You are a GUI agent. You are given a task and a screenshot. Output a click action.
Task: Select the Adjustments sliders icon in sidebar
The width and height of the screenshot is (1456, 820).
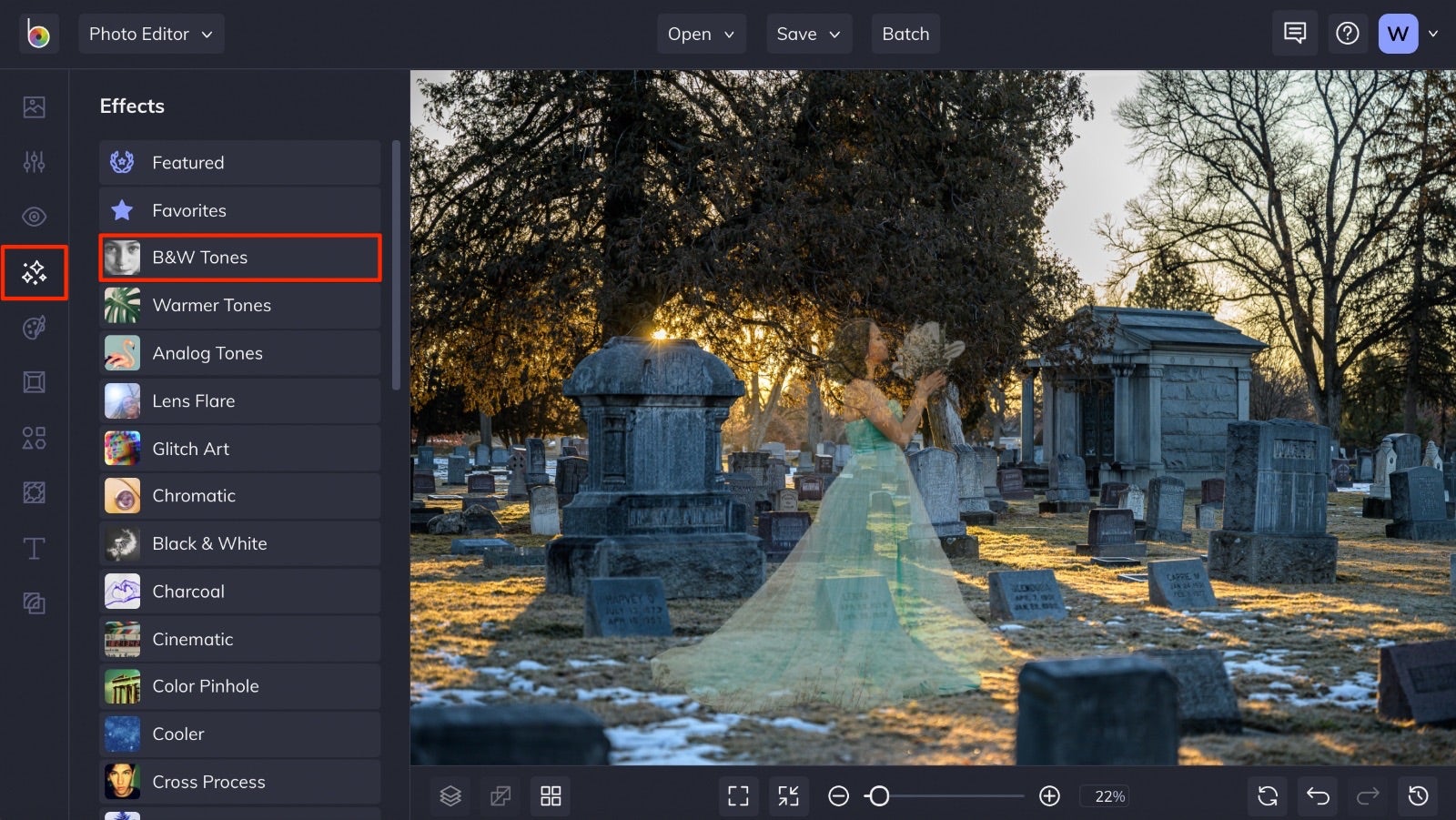34,162
